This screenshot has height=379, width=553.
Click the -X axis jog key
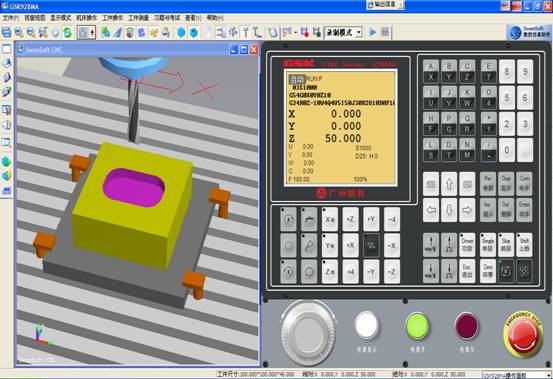point(392,245)
